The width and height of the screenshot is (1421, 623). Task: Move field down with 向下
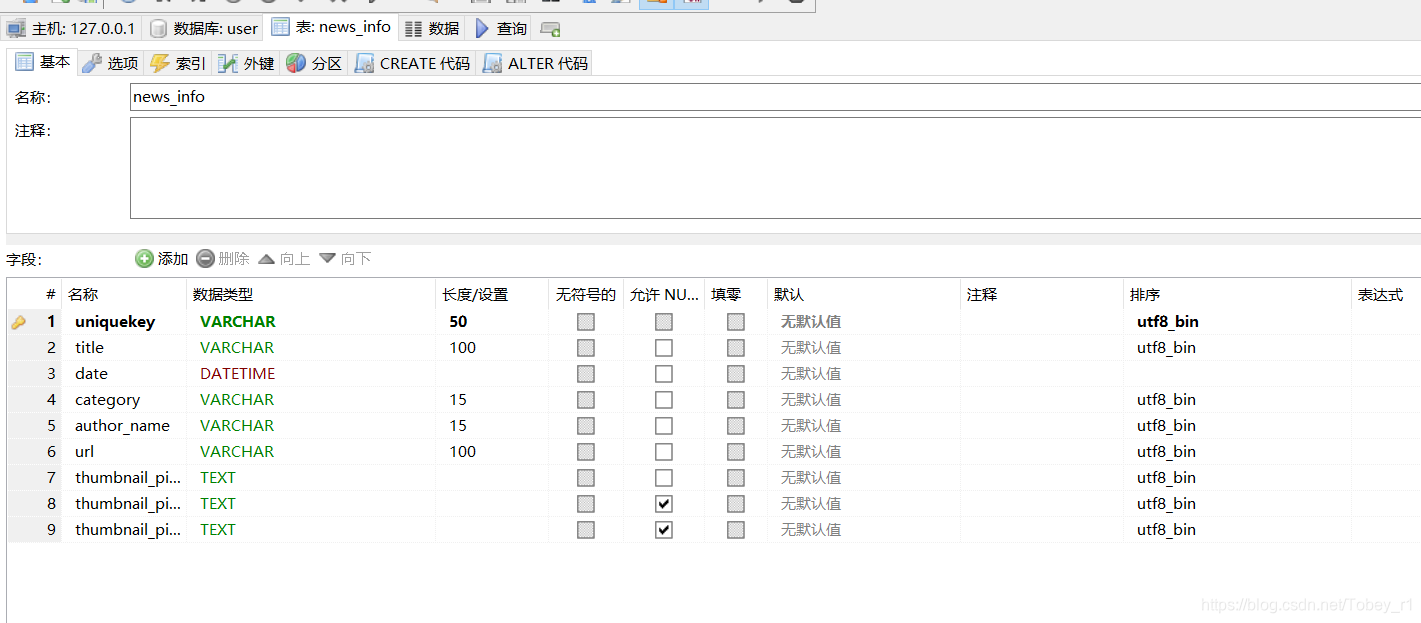pos(345,258)
